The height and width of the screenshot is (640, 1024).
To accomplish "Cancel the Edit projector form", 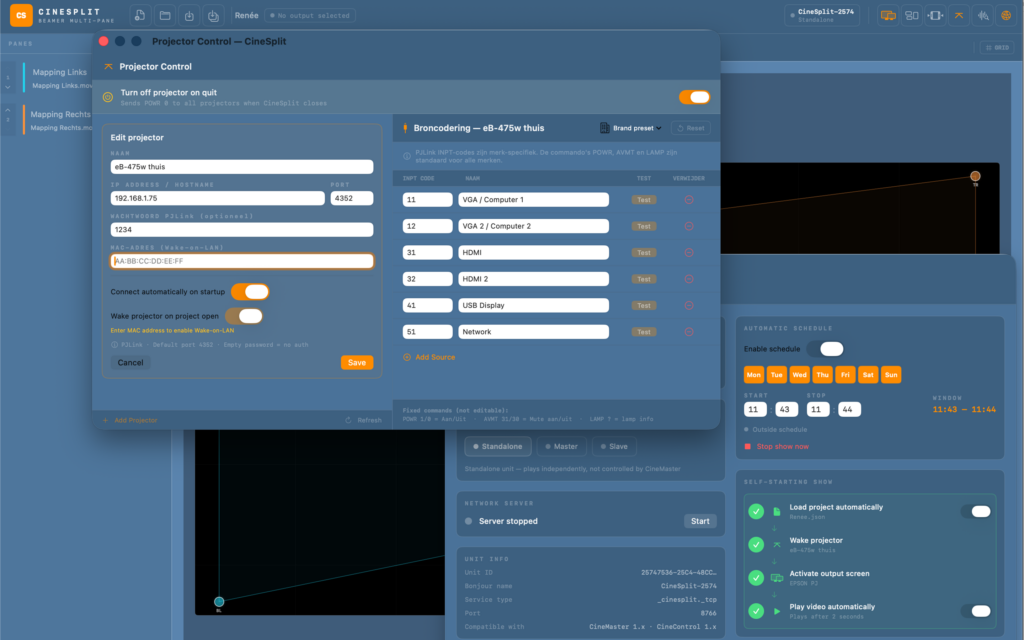I will tap(130, 362).
